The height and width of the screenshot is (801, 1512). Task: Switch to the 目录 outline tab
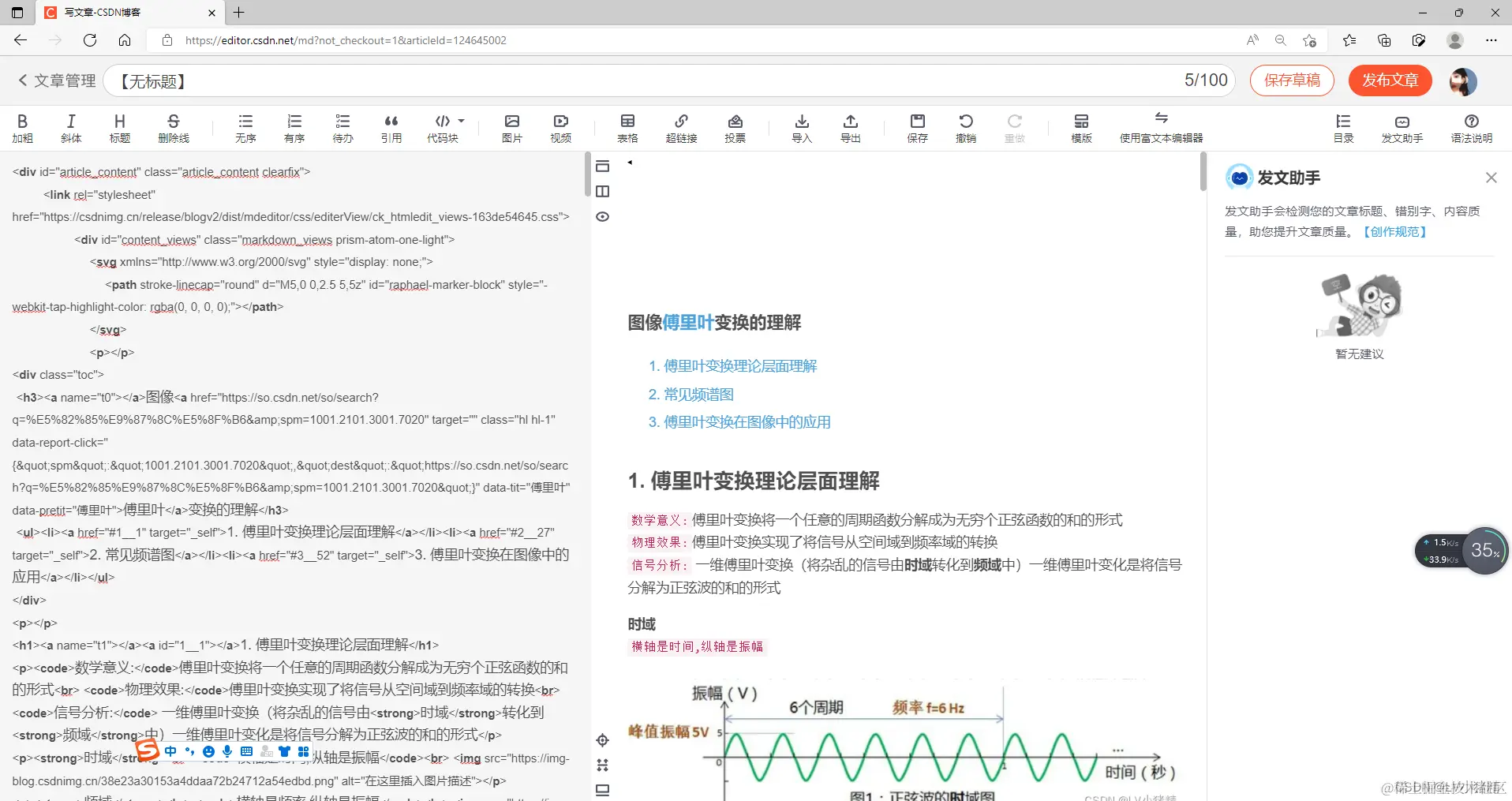click(1344, 127)
